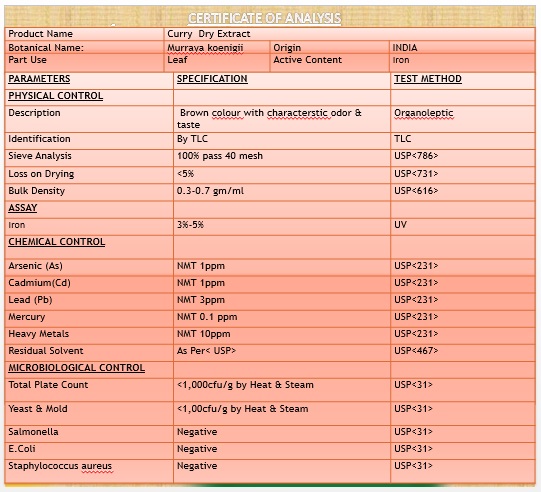Select the 3%-5% iron specification

click(x=190, y=225)
